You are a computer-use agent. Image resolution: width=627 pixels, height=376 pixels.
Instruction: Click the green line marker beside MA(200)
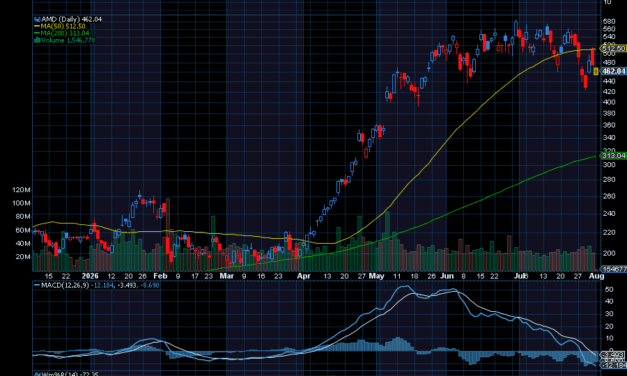(37, 33)
